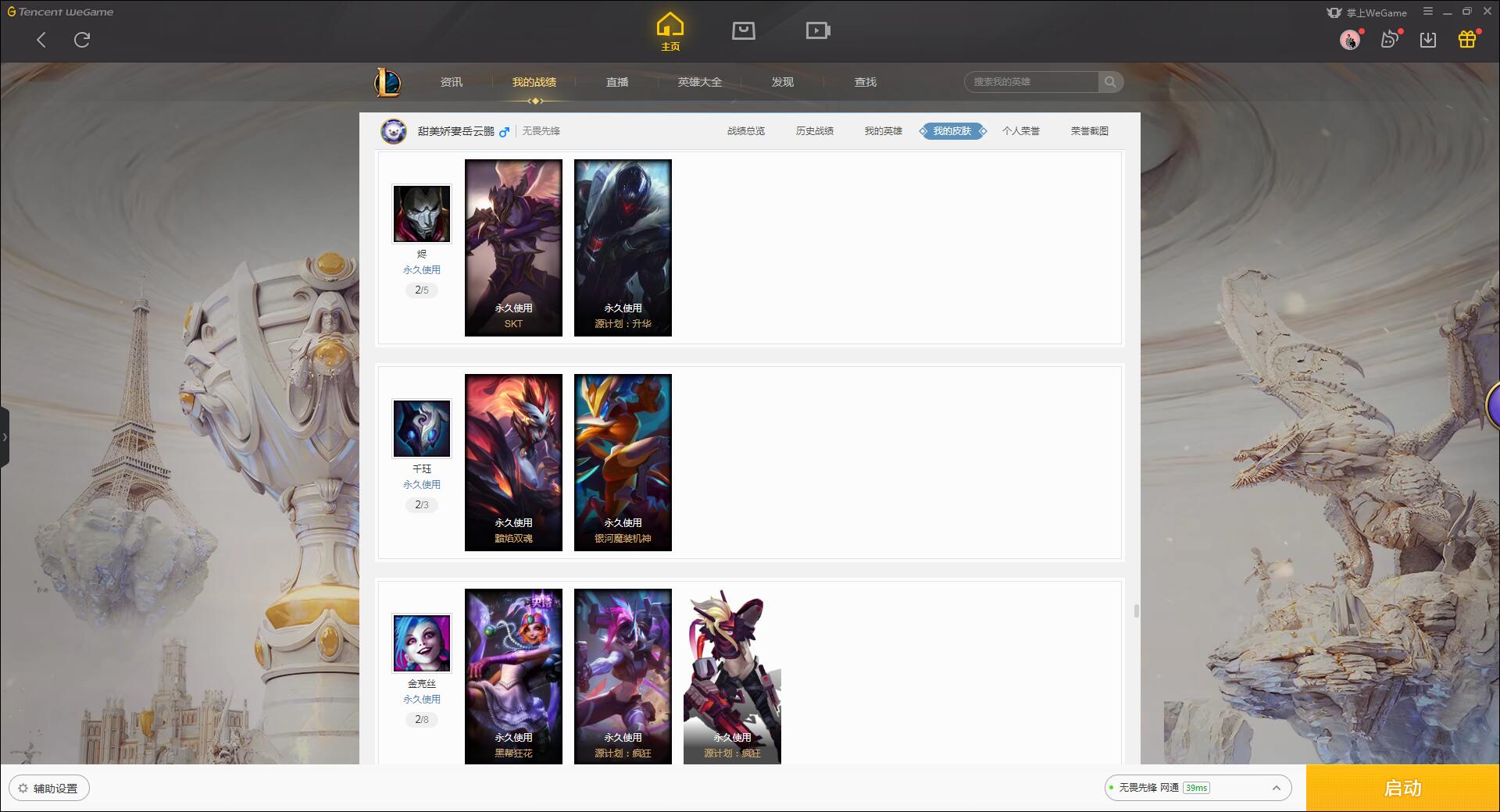
Task: Click the League of Legends logo
Action: click(387, 82)
